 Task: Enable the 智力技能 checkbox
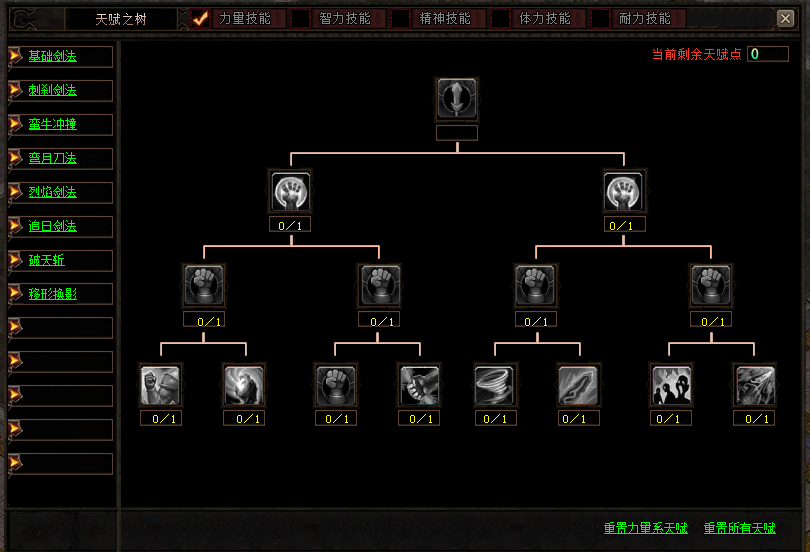[301, 19]
